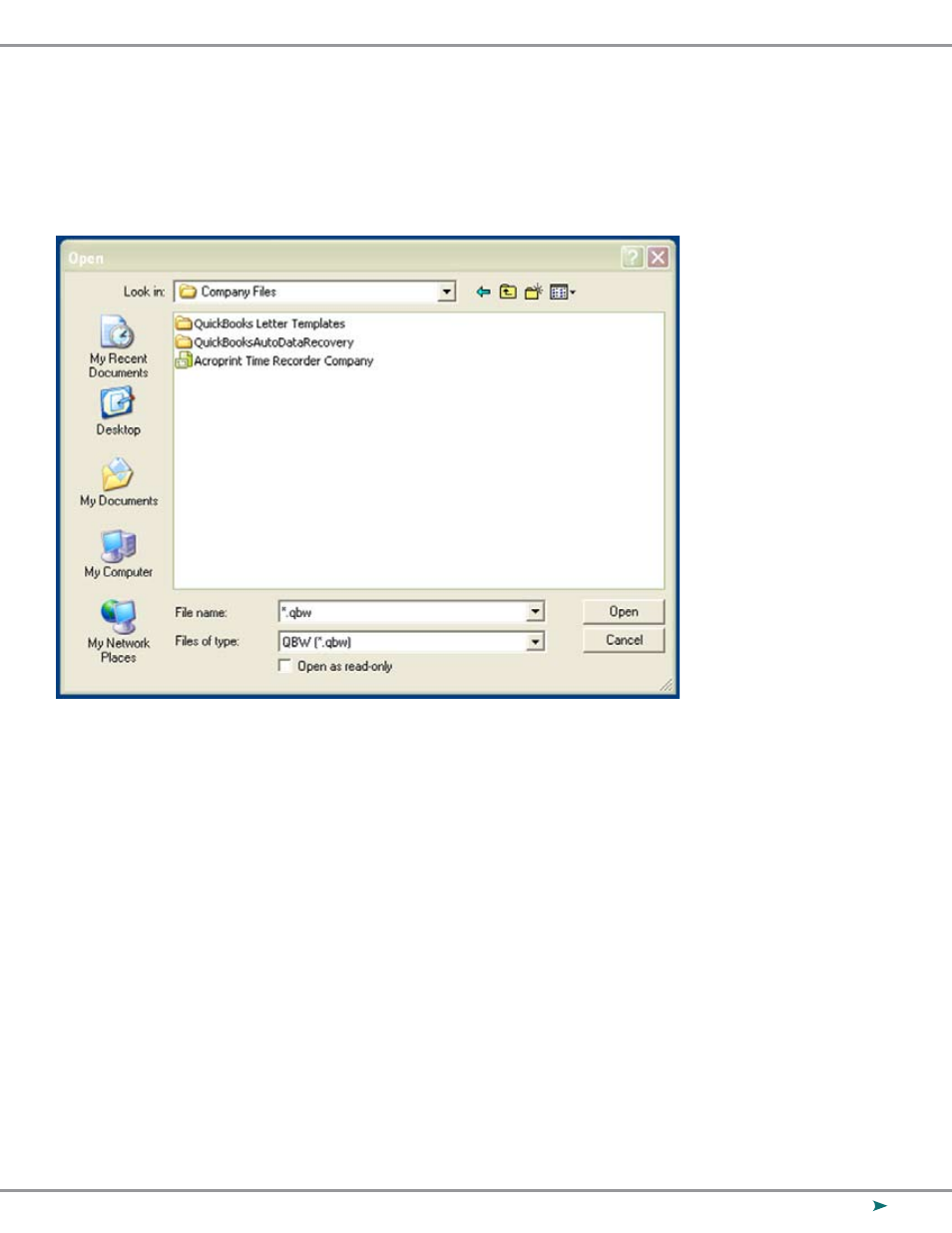The image size is (952, 1233).
Task: Click the green next-page arrow
Action: tap(879, 1206)
